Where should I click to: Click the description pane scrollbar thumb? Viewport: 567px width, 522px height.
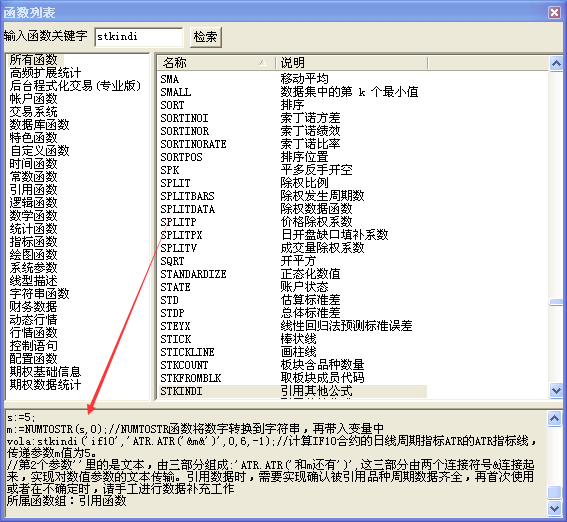coord(554,492)
